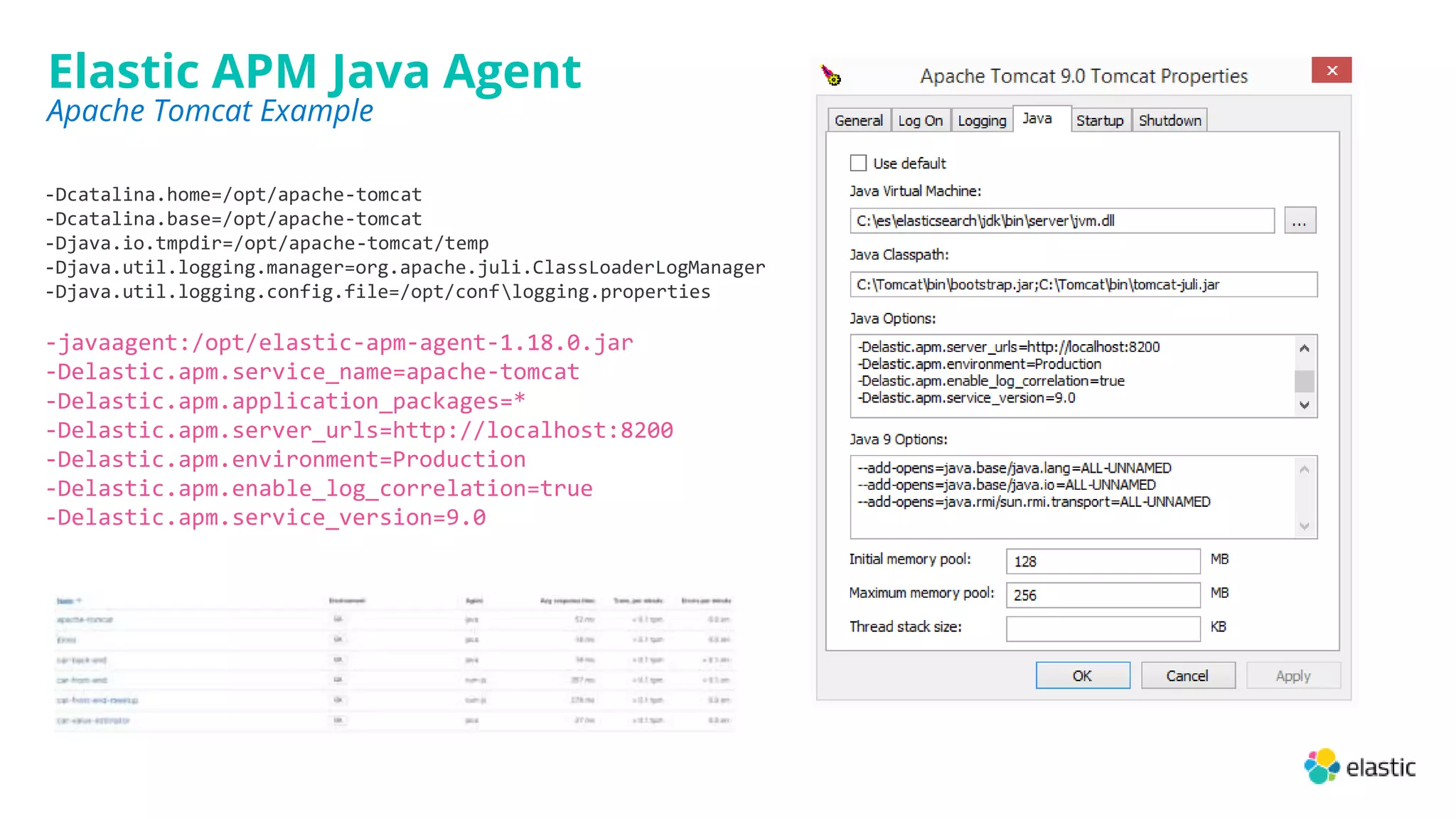Enable the Use default checkbox
The height and width of the screenshot is (819, 1456).
point(858,163)
